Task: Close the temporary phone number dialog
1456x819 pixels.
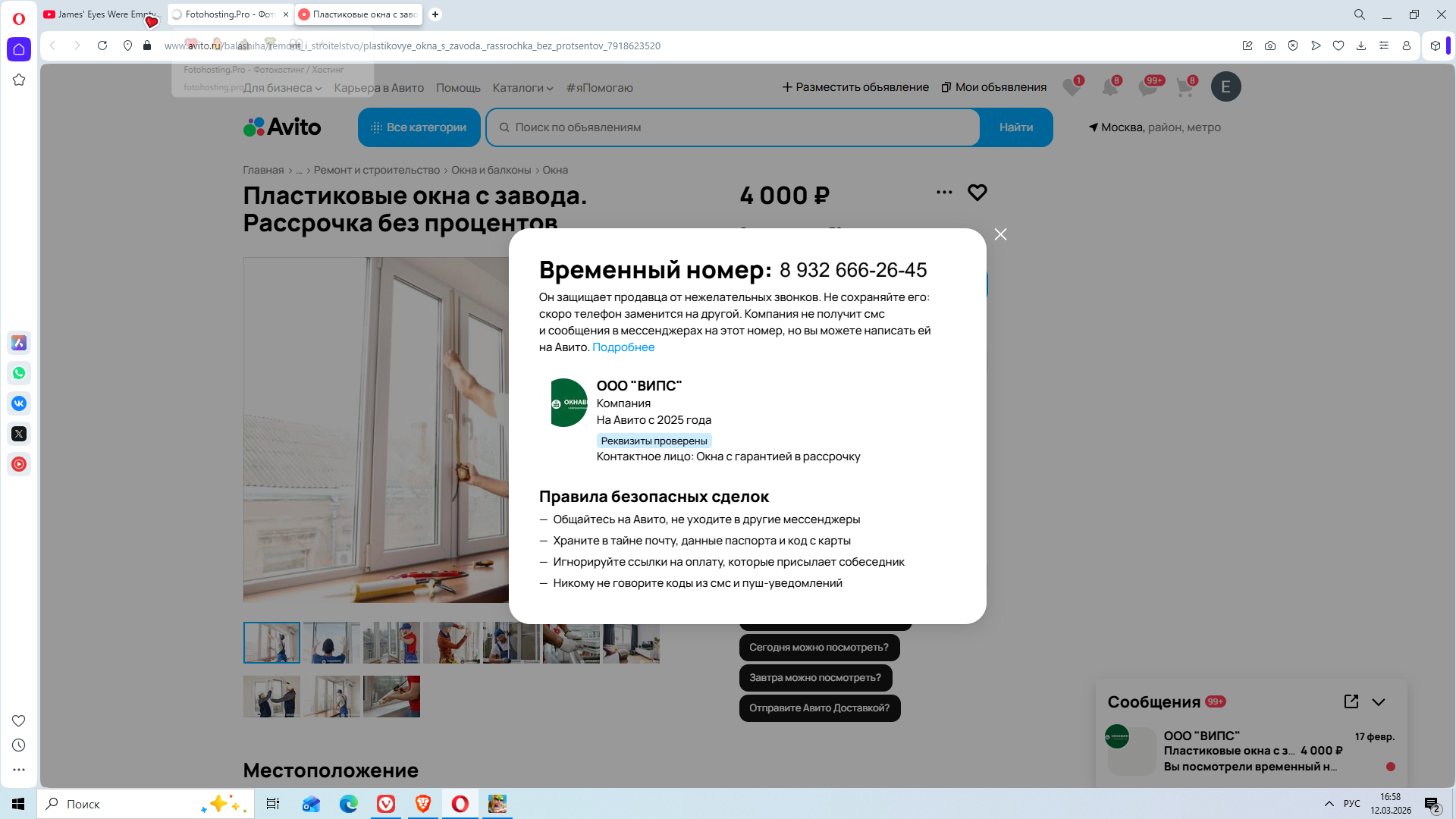Action: [x=1000, y=234]
